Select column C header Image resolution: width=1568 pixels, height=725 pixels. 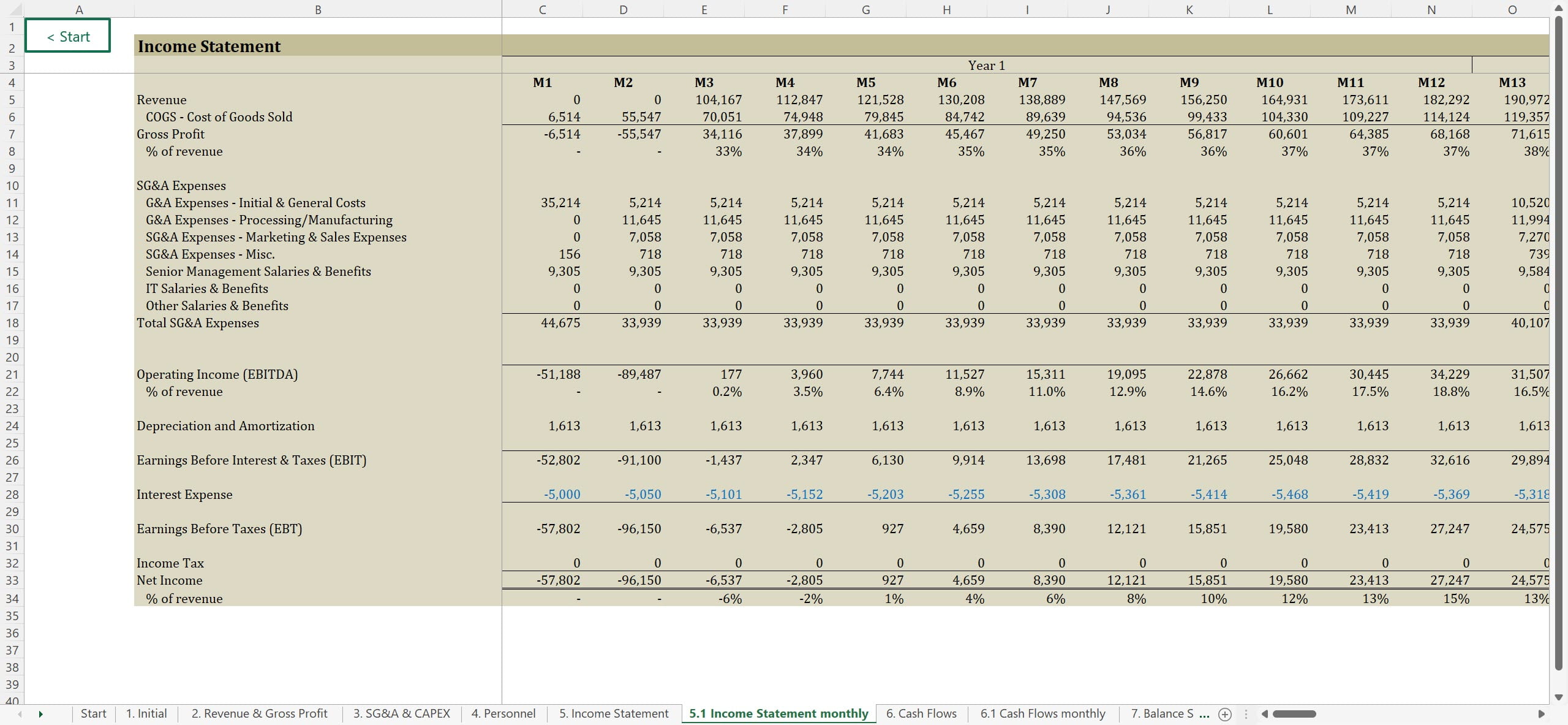click(542, 9)
